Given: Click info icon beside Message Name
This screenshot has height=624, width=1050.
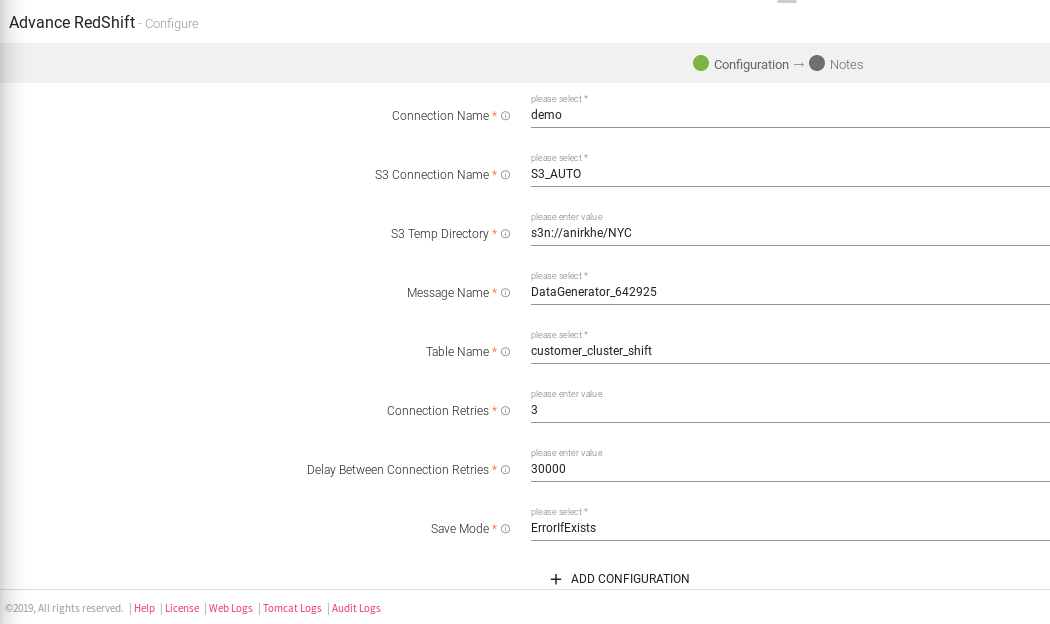Looking at the screenshot, I should (x=505, y=293).
